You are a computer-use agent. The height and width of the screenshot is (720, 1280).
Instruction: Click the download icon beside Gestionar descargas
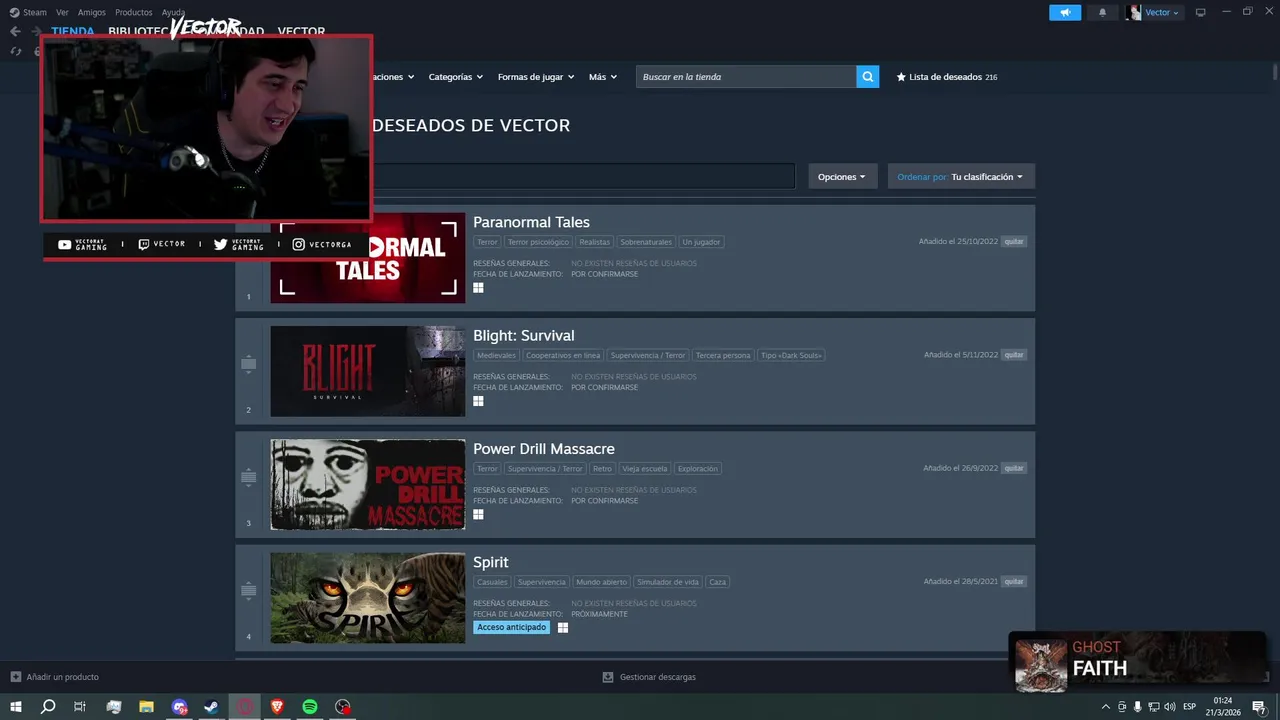coord(607,677)
